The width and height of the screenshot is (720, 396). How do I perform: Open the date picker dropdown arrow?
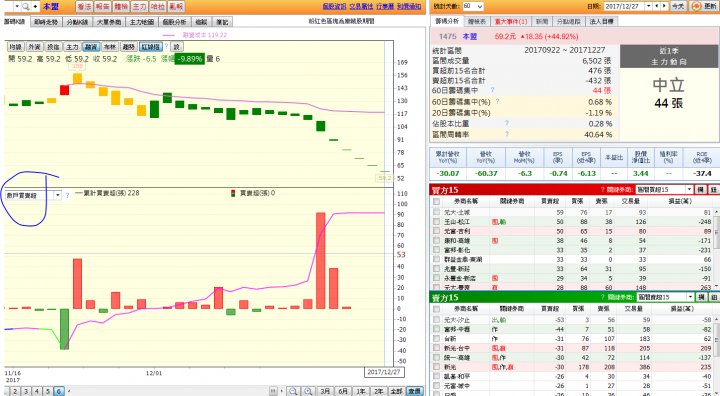coord(648,6)
